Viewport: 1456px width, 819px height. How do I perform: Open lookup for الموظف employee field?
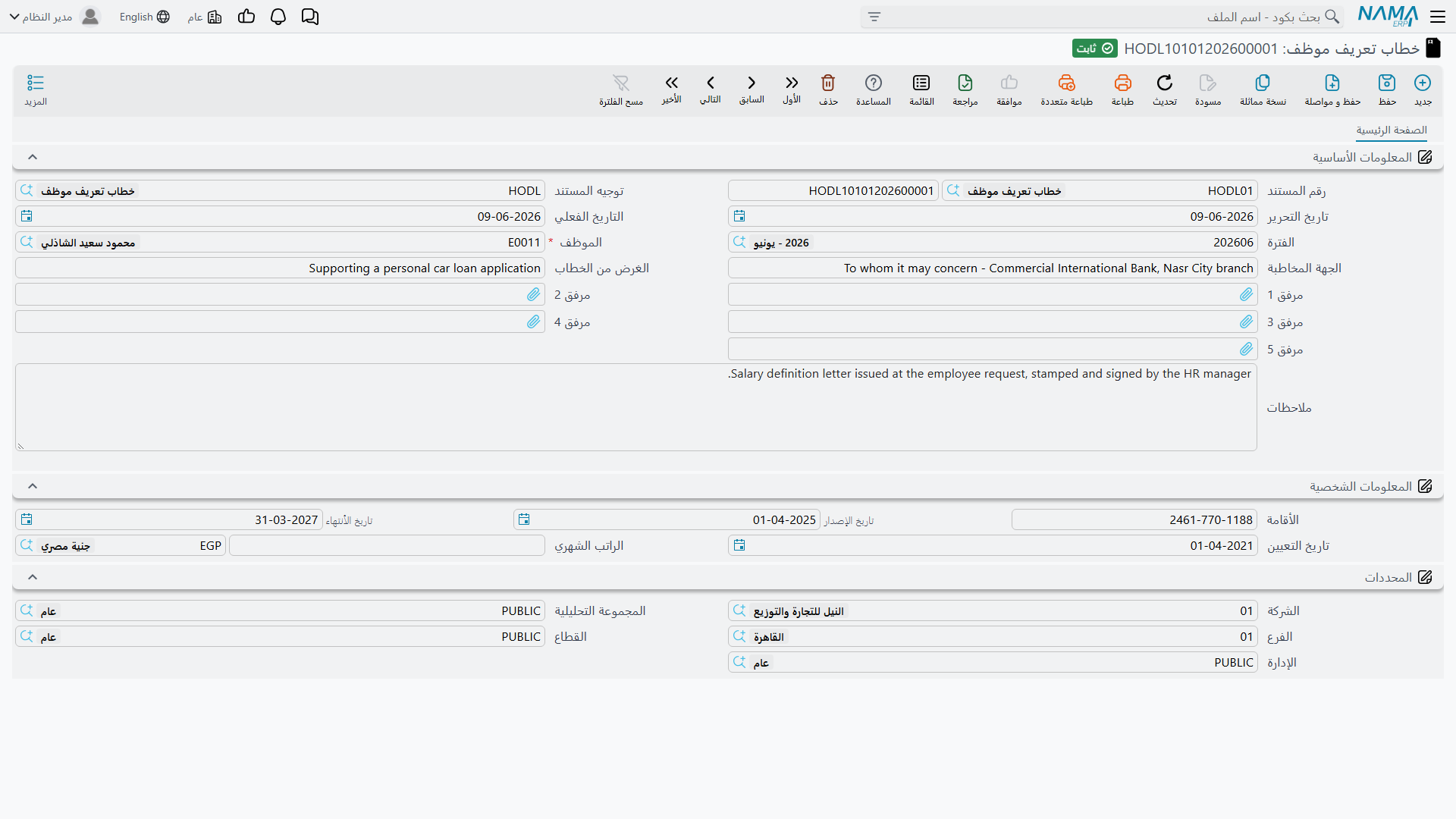click(27, 242)
